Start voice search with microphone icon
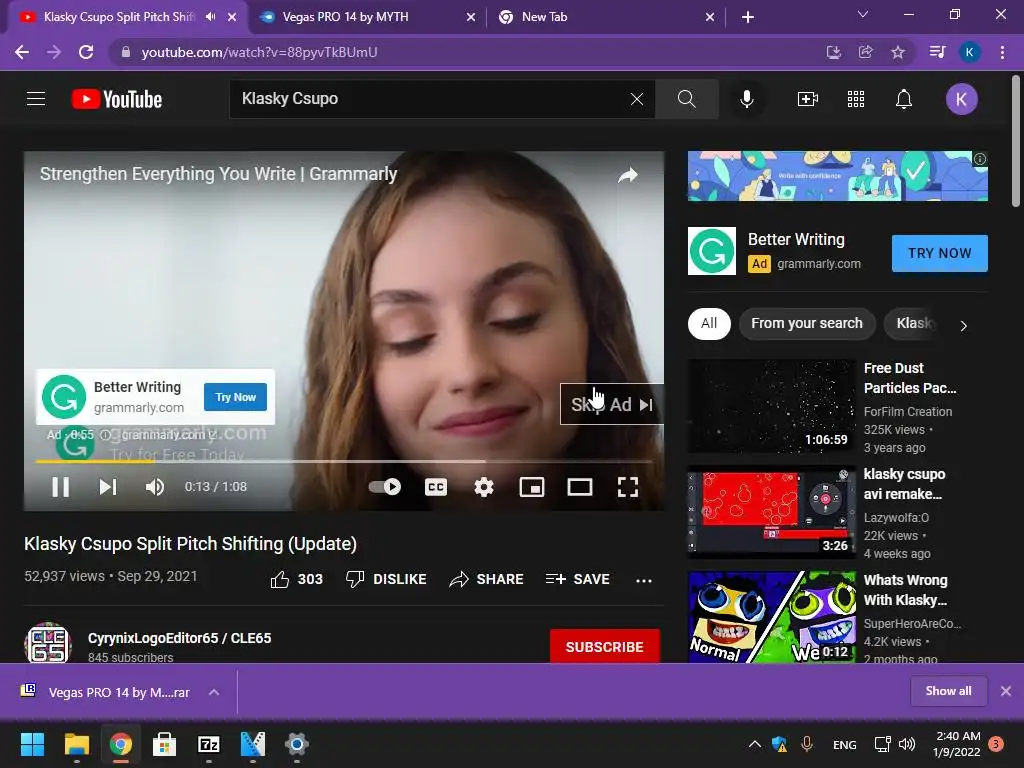This screenshot has width=1024, height=768. click(747, 99)
